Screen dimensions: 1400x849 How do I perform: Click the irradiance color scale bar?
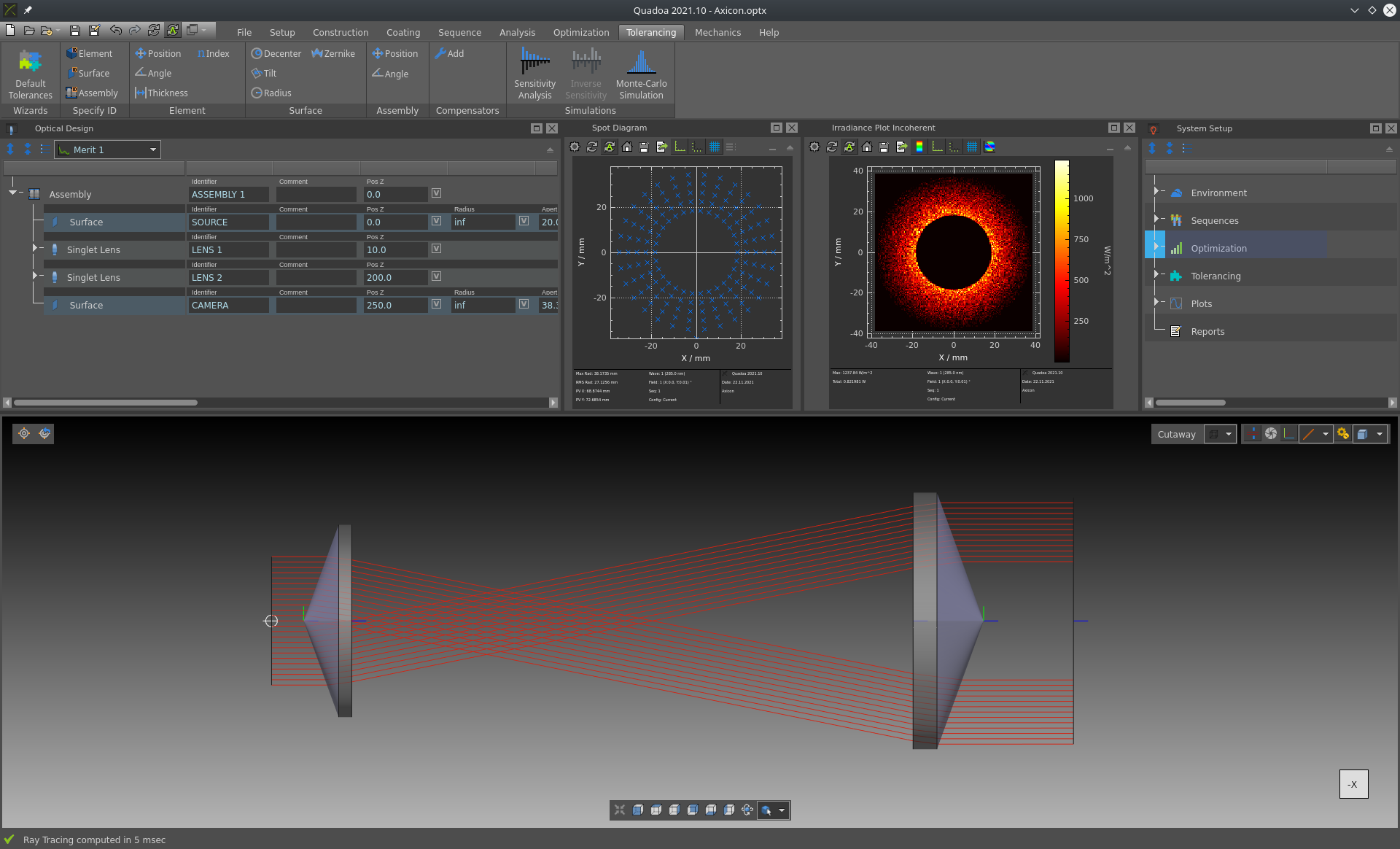(1062, 261)
